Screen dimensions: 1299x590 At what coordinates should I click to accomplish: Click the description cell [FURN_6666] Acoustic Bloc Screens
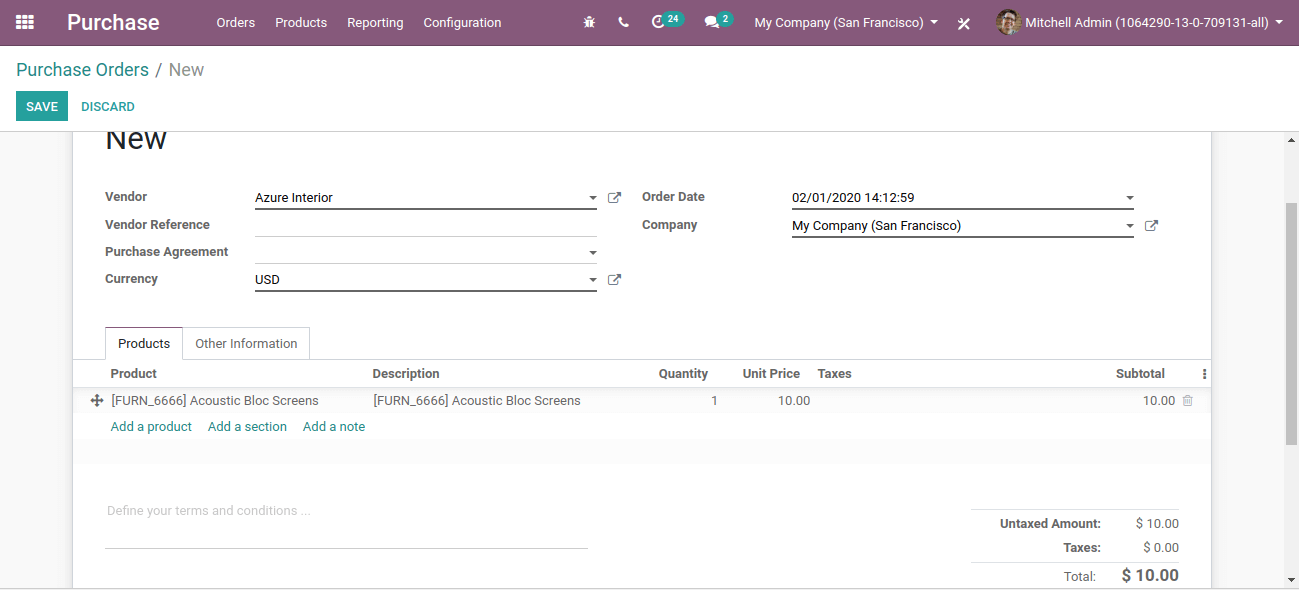[477, 401]
